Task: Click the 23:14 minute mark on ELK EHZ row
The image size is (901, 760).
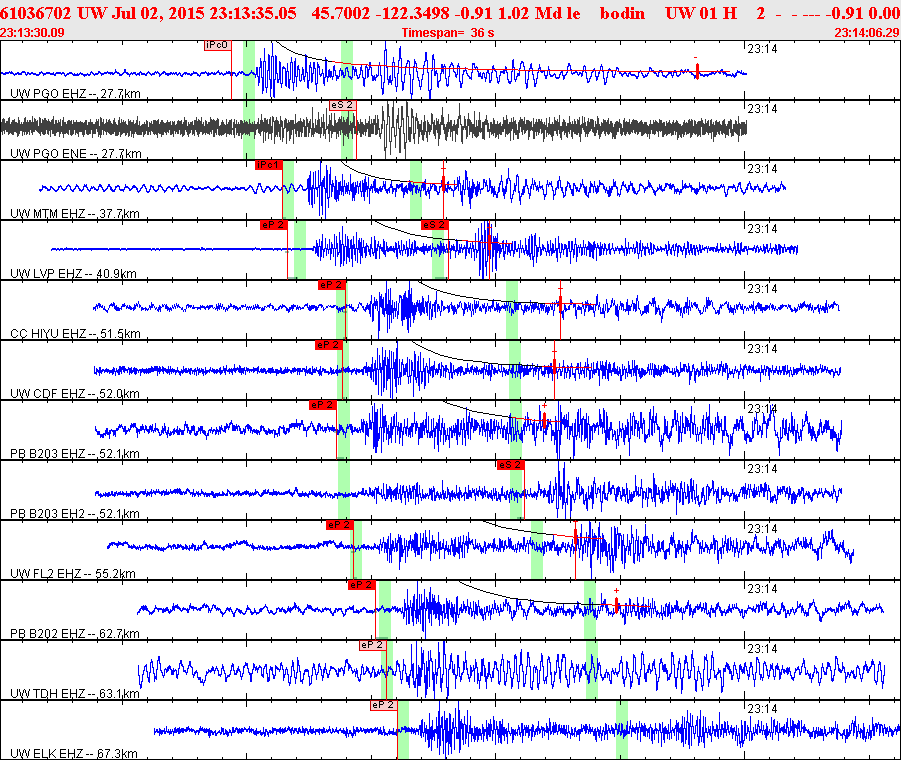Action: point(763,709)
